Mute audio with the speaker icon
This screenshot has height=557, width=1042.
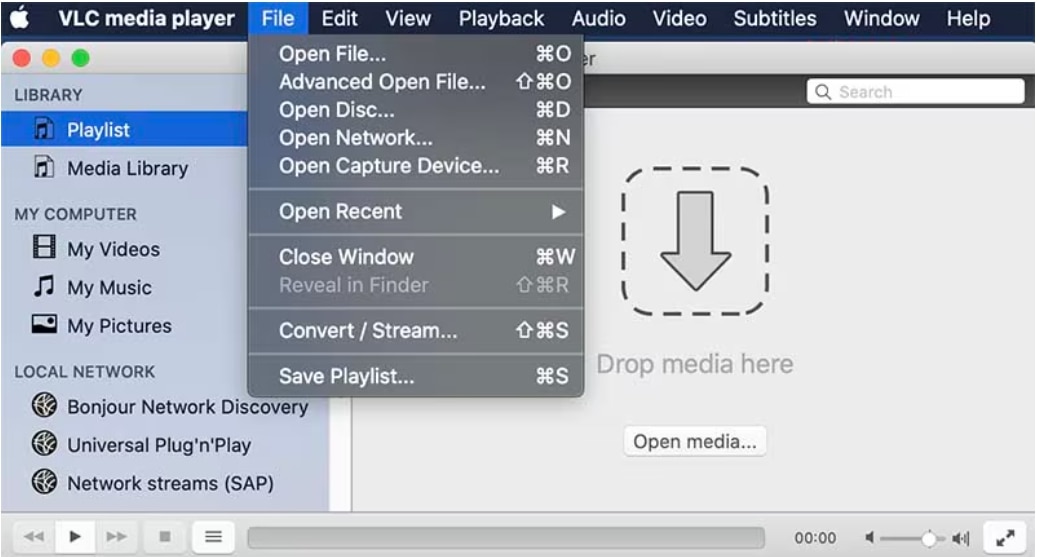pos(869,537)
